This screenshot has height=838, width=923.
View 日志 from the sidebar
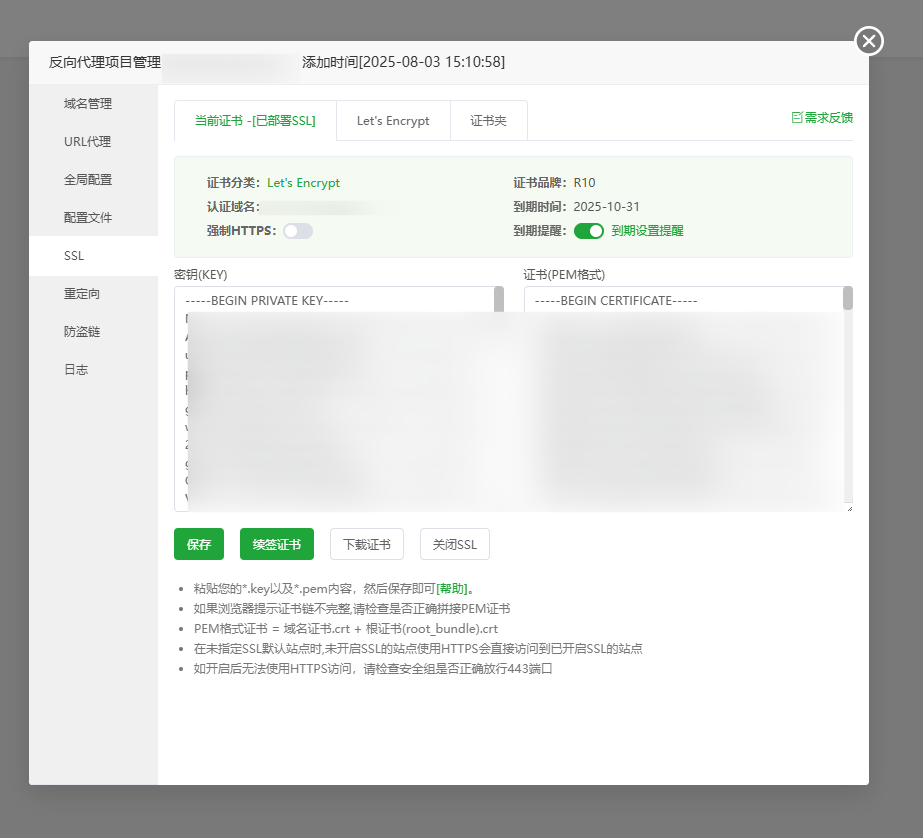pyautogui.click(x=76, y=370)
